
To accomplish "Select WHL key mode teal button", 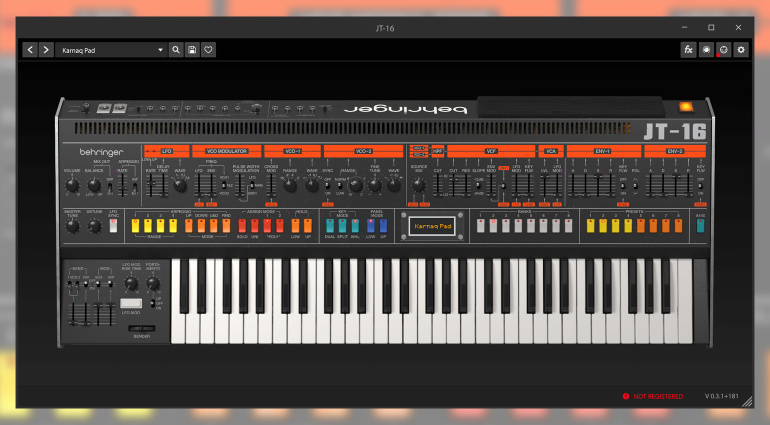I will (x=355, y=226).
